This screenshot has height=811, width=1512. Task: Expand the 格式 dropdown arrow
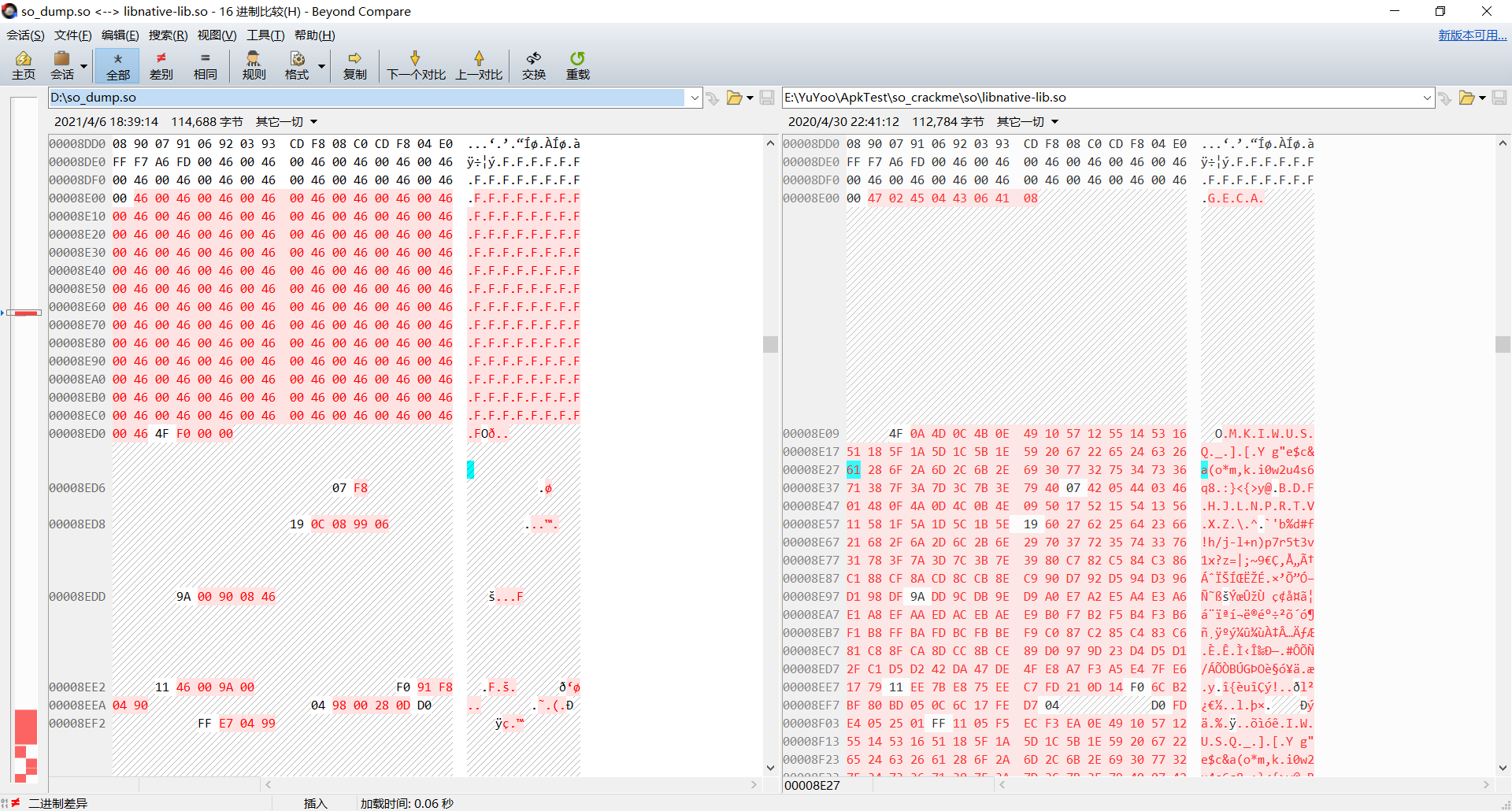click(321, 66)
